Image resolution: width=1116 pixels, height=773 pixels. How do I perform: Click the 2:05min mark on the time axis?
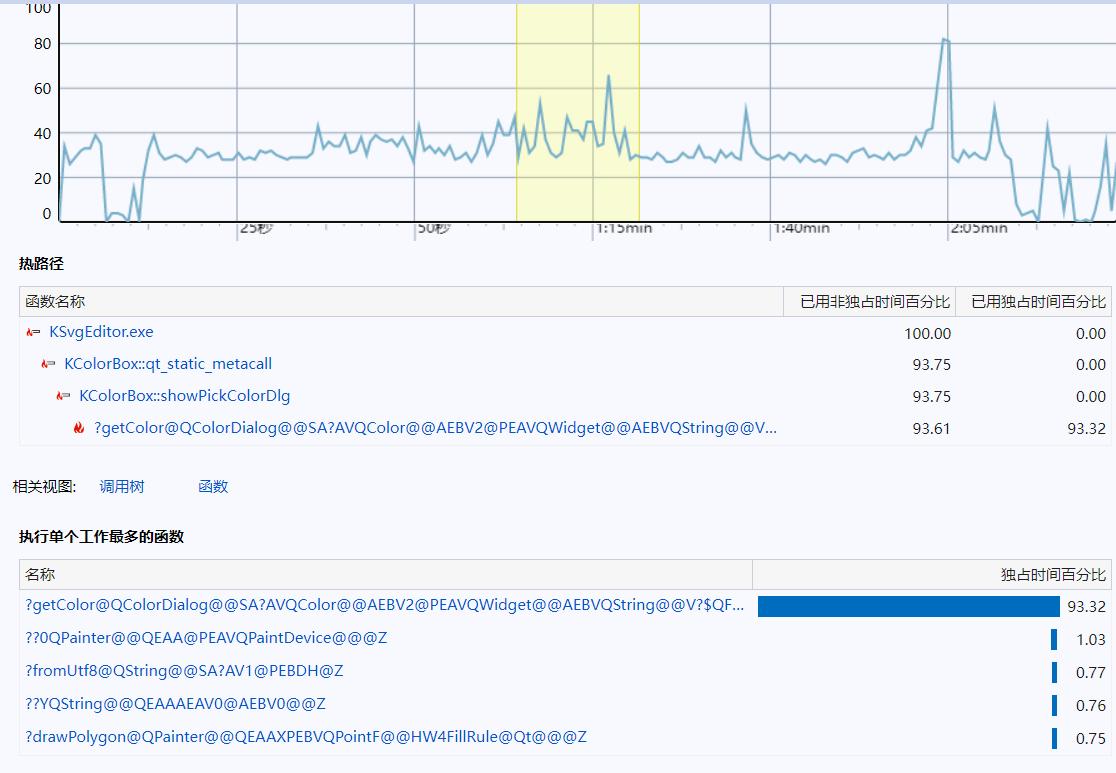tap(979, 228)
